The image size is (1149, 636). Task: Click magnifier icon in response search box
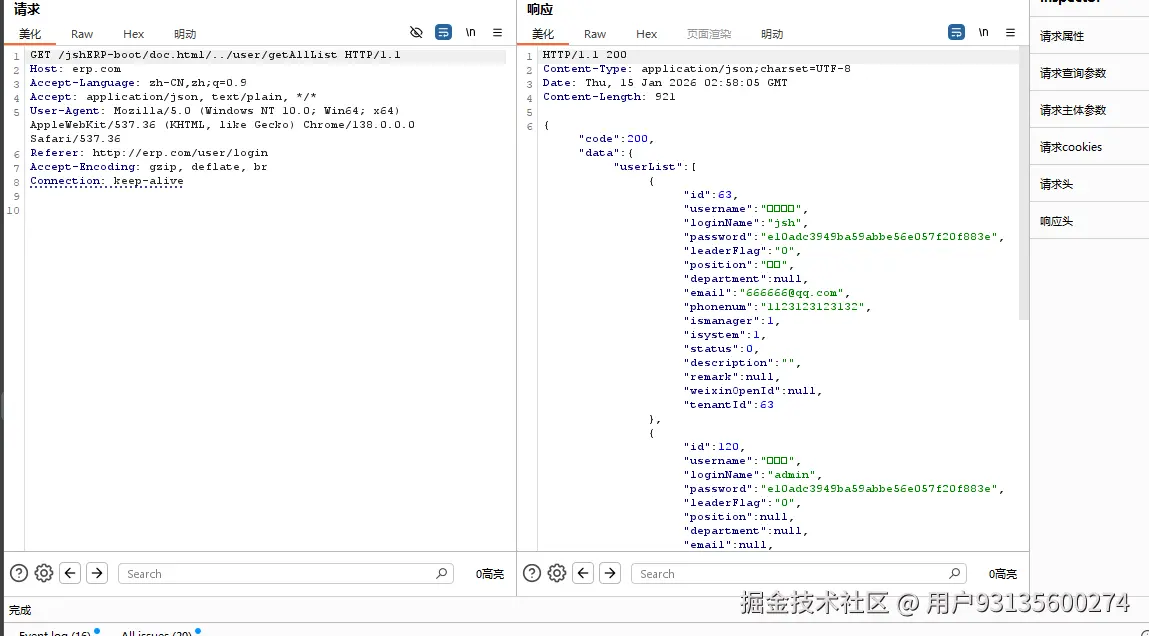coord(954,573)
